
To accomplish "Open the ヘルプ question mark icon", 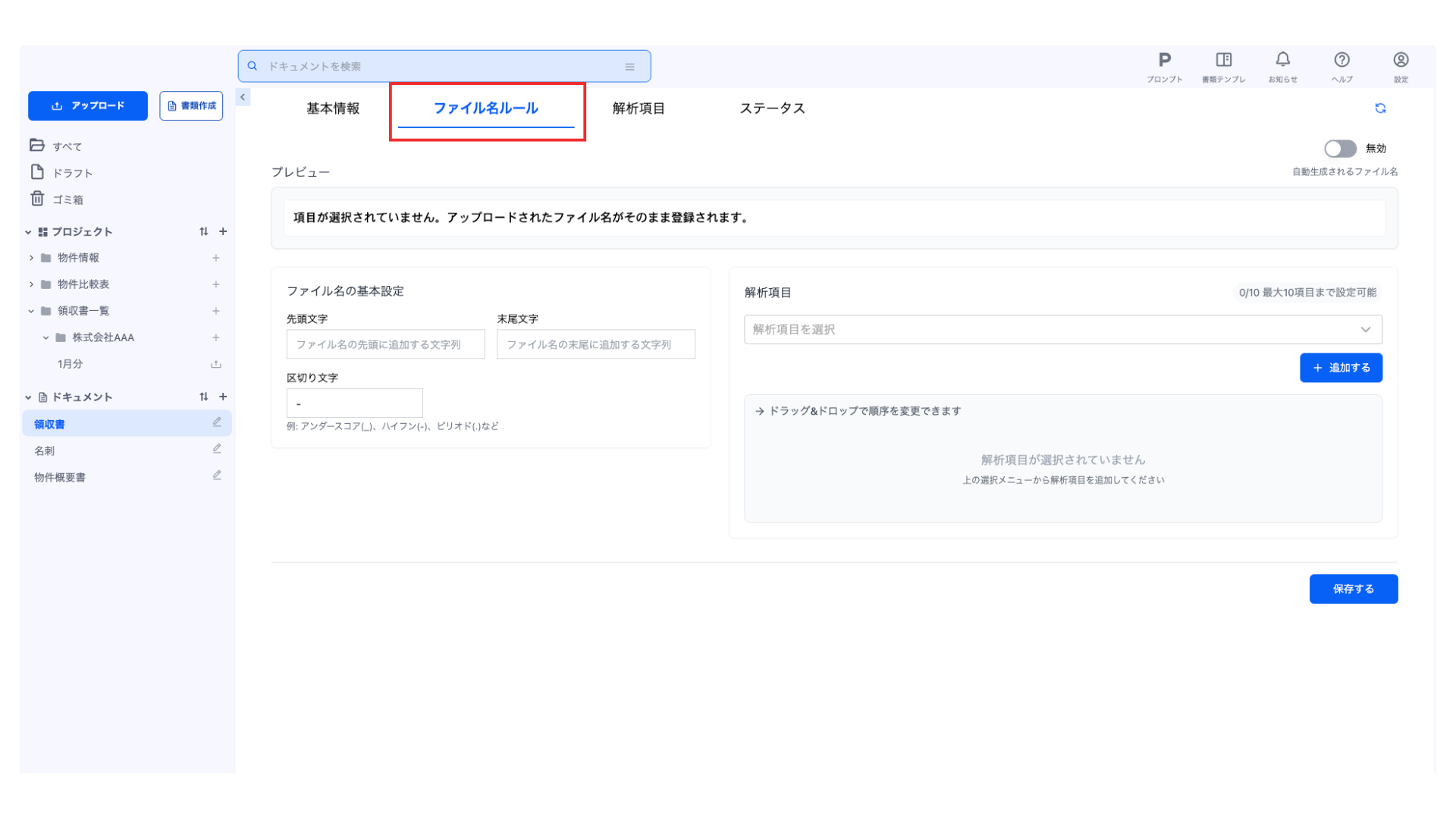I will pos(1341,61).
